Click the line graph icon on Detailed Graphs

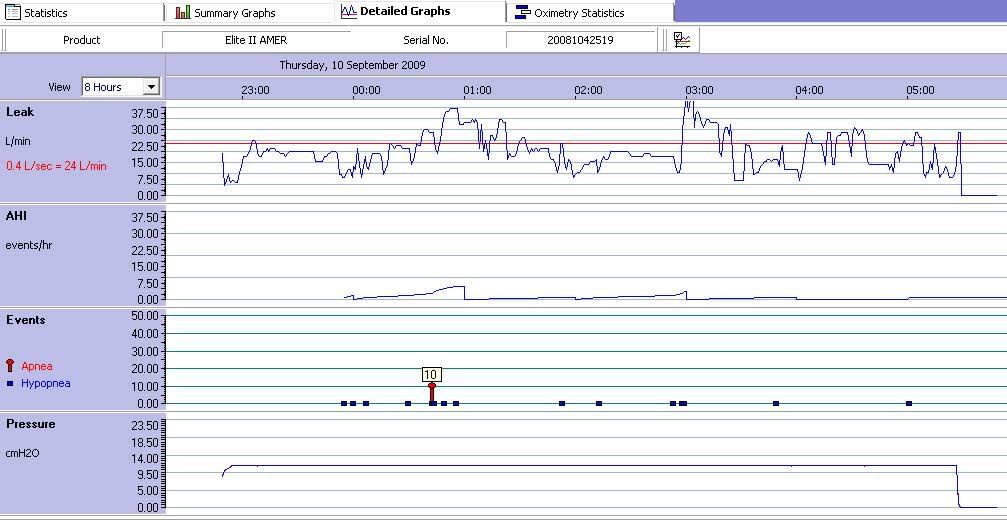click(x=348, y=12)
